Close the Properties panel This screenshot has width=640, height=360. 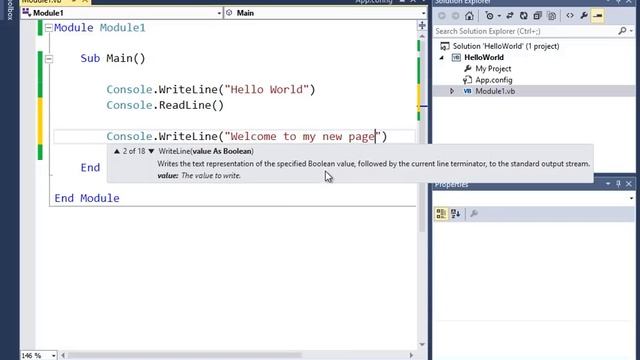[x=629, y=184]
